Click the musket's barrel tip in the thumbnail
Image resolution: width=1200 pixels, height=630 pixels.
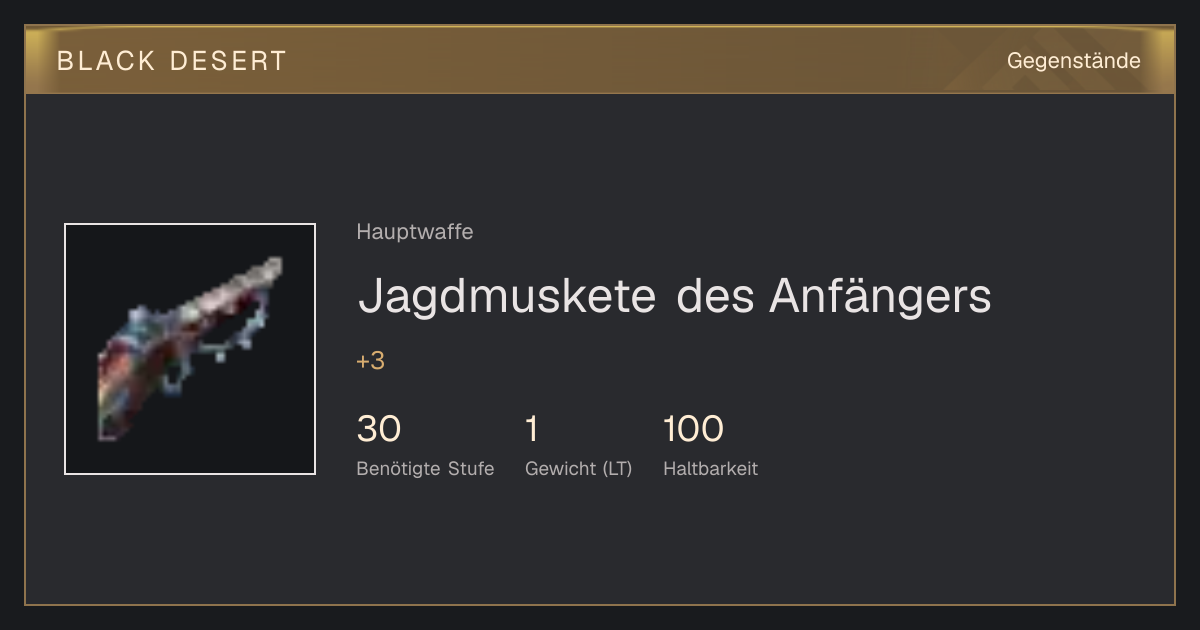pos(271,268)
